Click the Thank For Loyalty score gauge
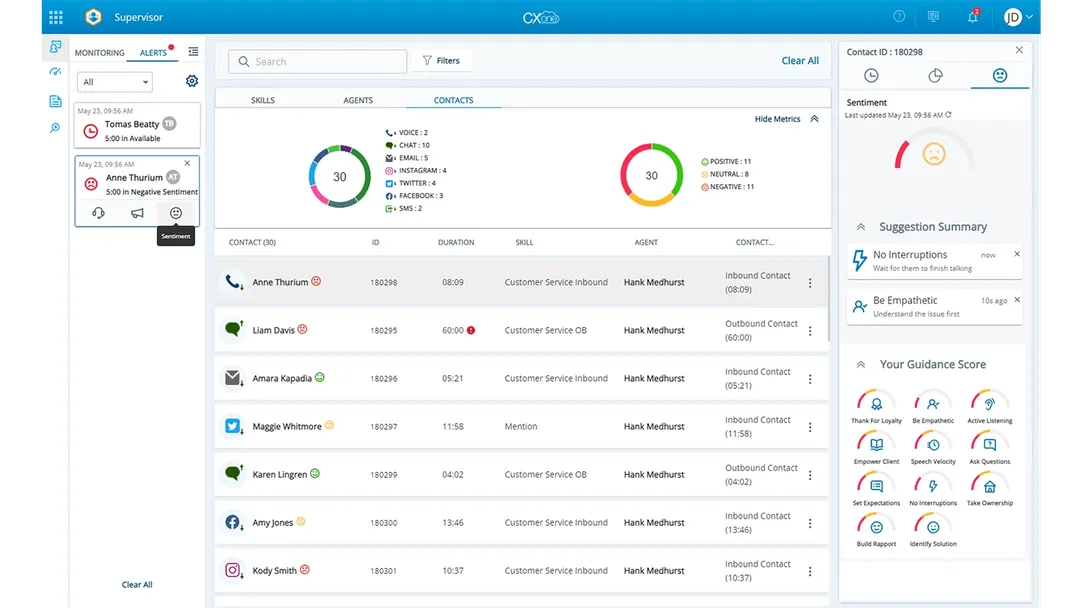The width and height of the screenshot is (1080, 608). [x=876, y=403]
